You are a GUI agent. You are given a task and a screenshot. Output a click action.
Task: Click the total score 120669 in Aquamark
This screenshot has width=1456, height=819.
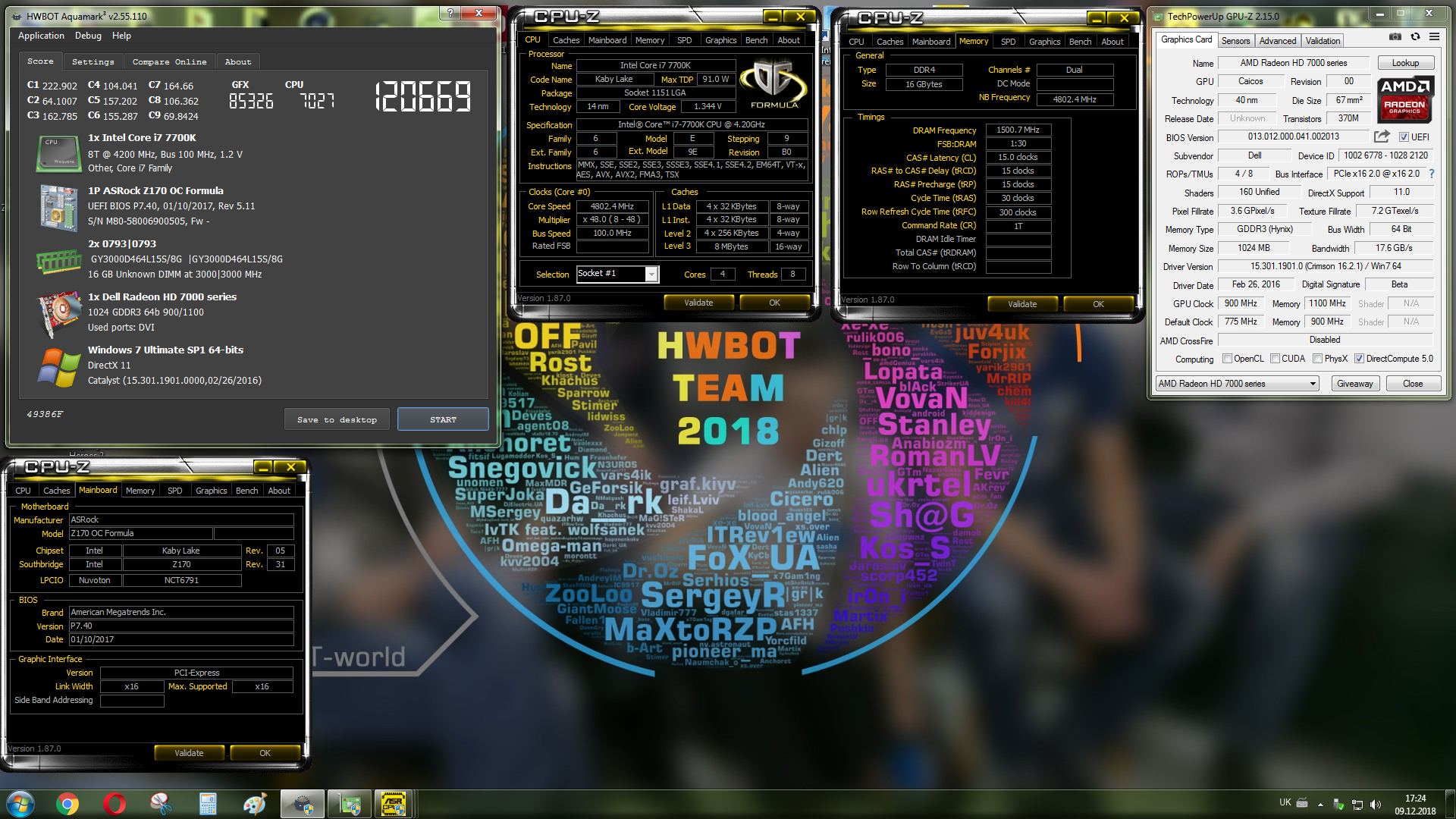[x=423, y=97]
